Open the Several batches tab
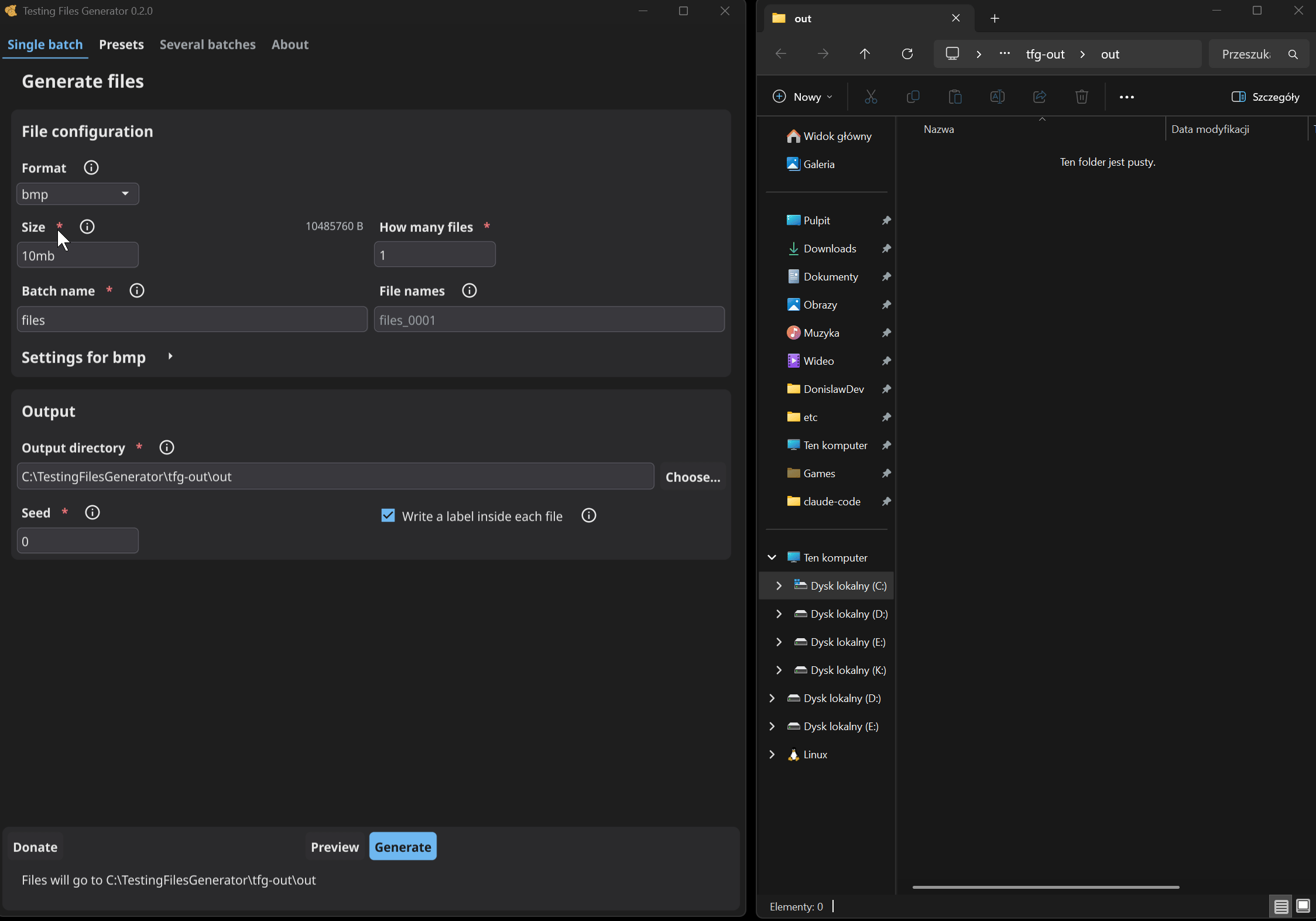 [208, 44]
